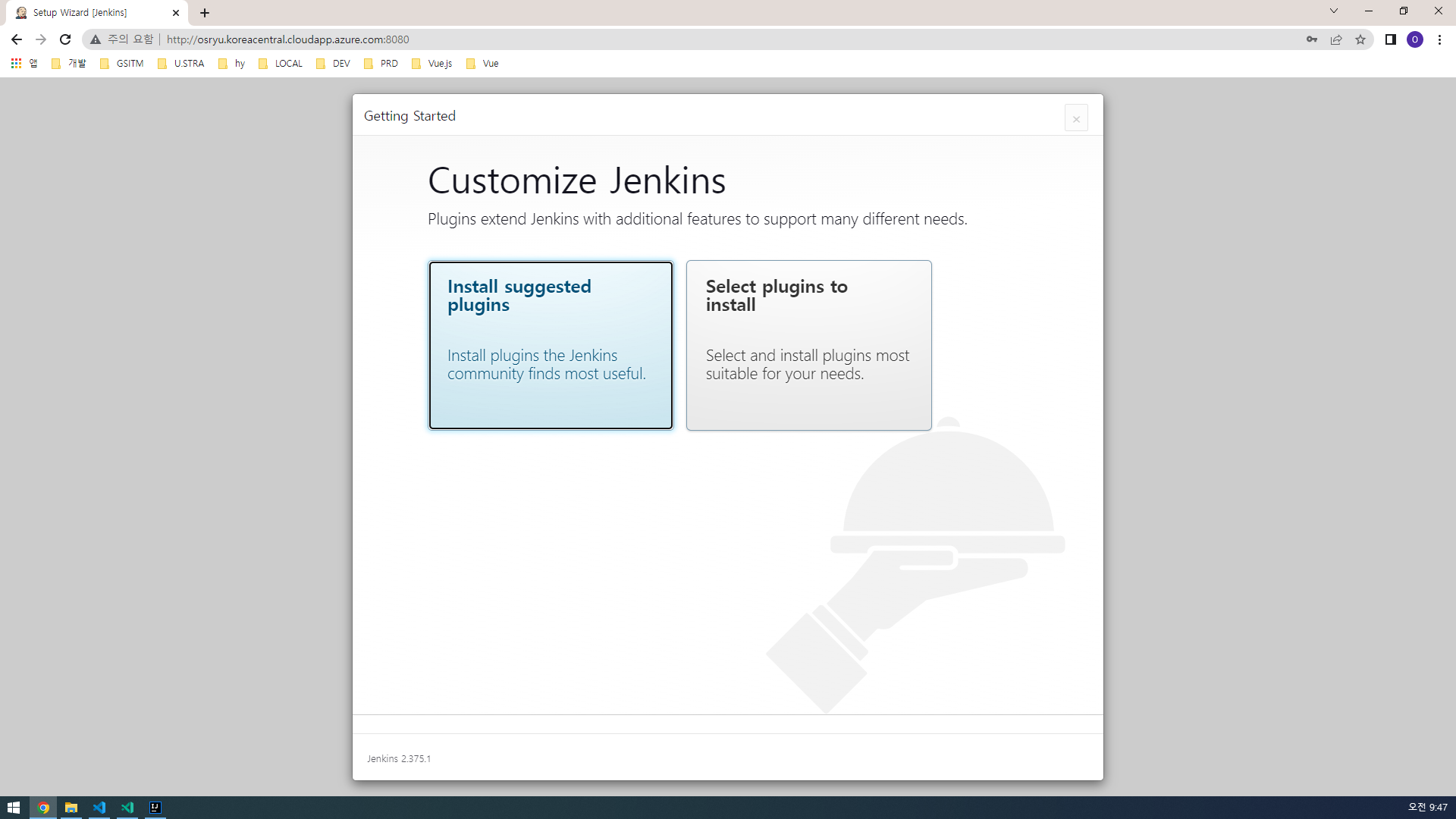This screenshot has height=819, width=1456.
Task: Open Windows Start menu
Action: click(14, 808)
